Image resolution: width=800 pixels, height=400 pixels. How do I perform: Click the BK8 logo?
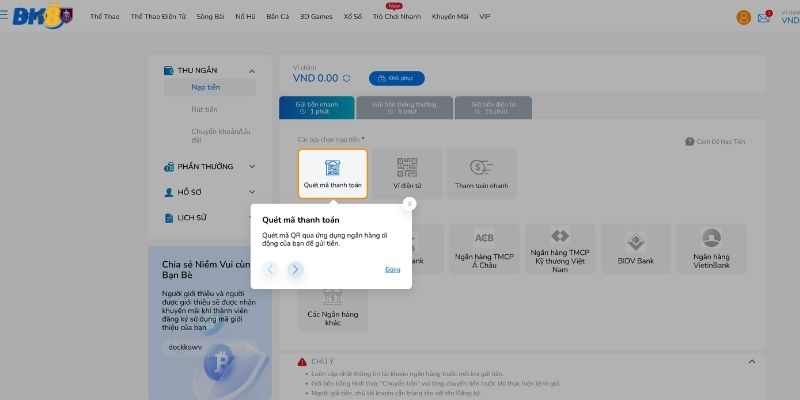point(43,15)
